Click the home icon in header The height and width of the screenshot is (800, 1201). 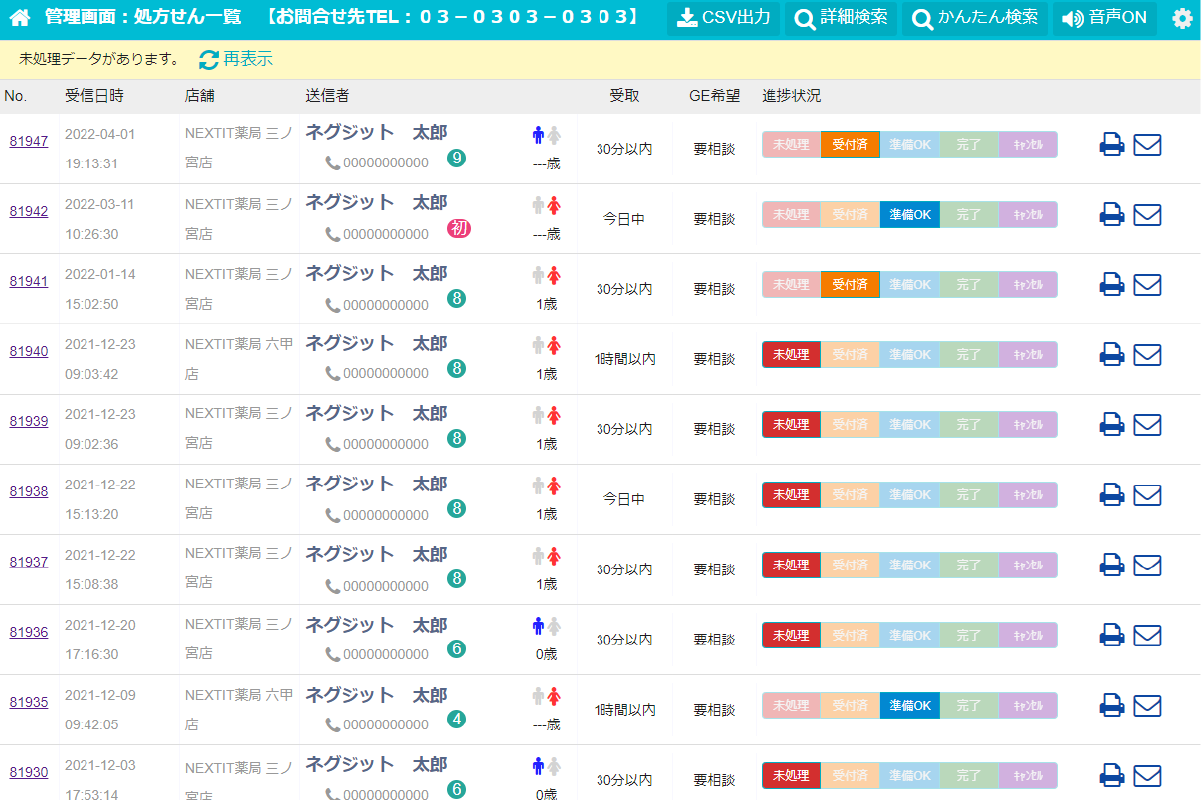pos(20,18)
